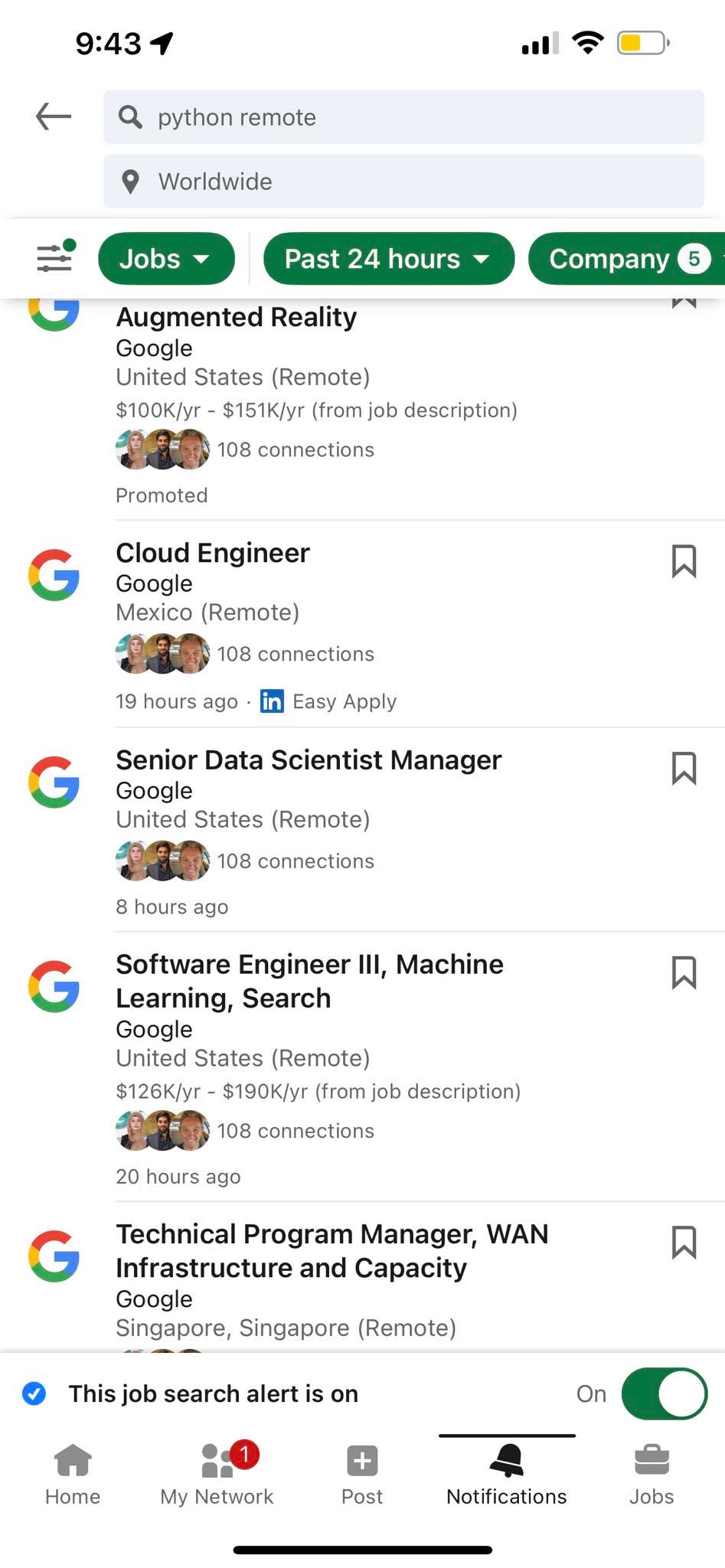Bookmark the Senior Data Scientist Manager job
The width and height of the screenshot is (725, 1568).
pyautogui.click(x=684, y=768)
